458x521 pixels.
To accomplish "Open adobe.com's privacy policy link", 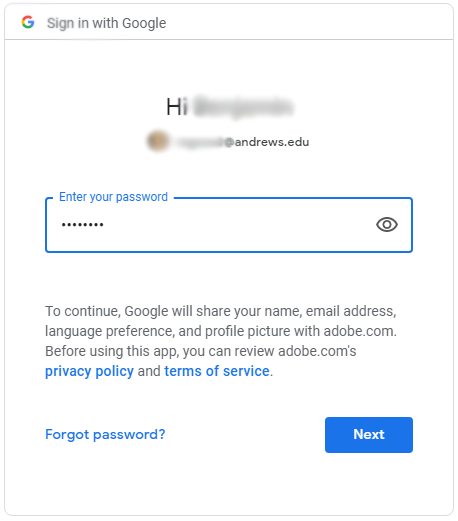I will [x=89, y=371].
